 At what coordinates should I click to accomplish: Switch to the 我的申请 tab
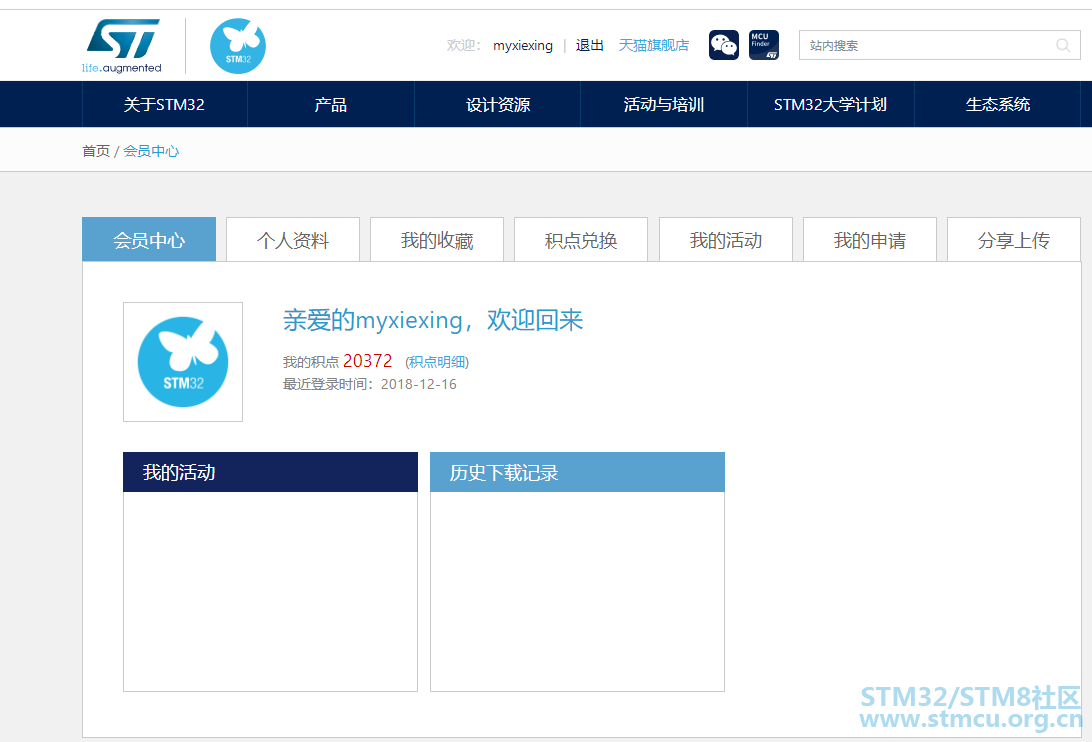coord(870,240)
